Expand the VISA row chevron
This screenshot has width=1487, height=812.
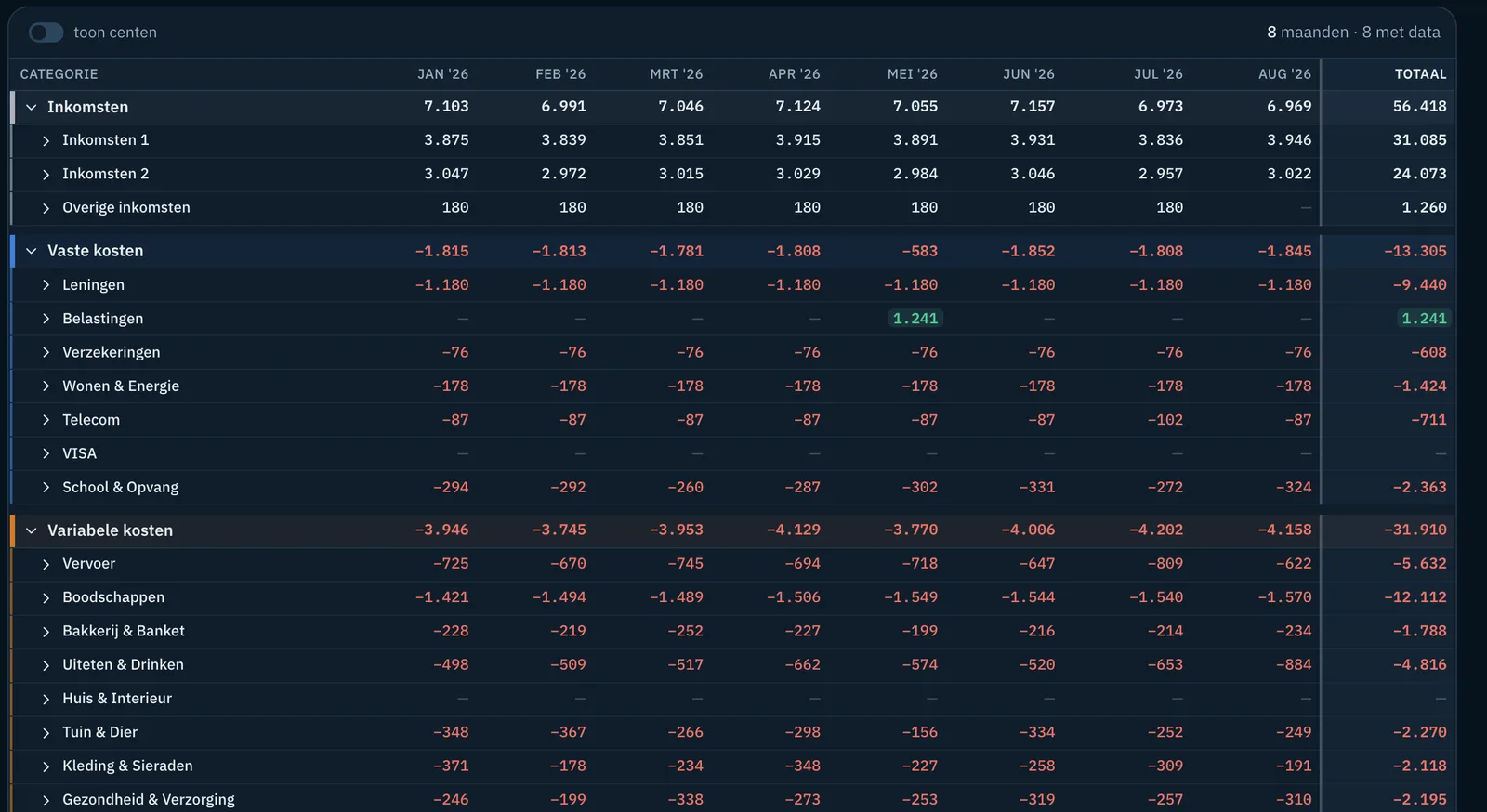pos(46,453)
